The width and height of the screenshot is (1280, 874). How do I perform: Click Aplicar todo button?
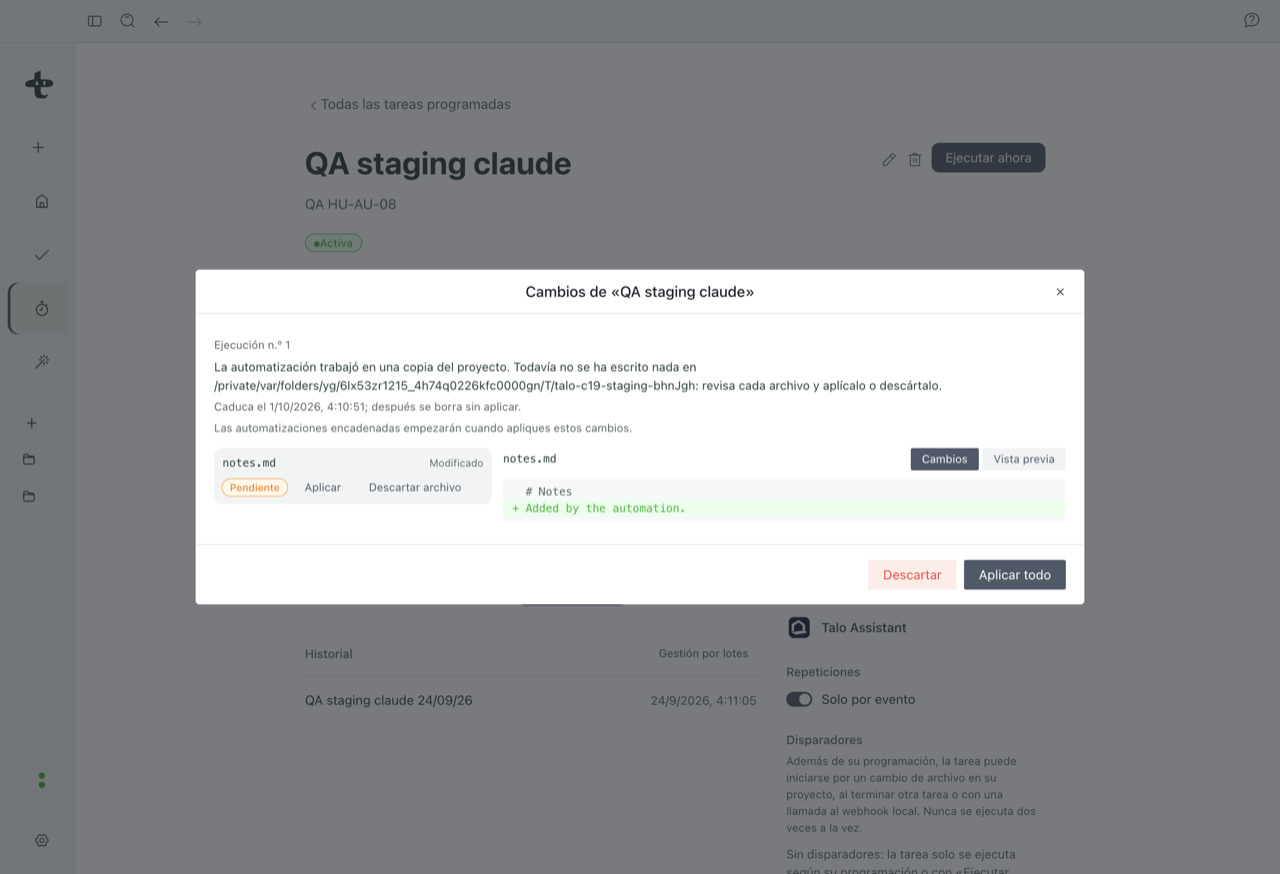[x=1014, y=575]
